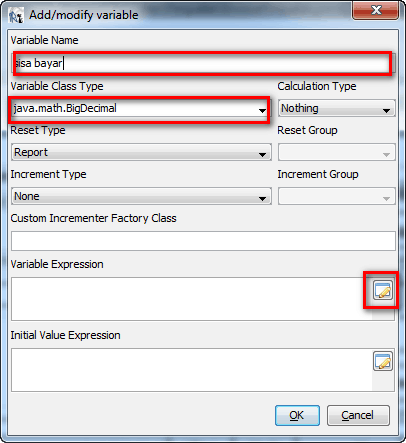The image size is (406, 443).
Task: Open Variable Expression editor icon
Action: [x=382, y=291]
